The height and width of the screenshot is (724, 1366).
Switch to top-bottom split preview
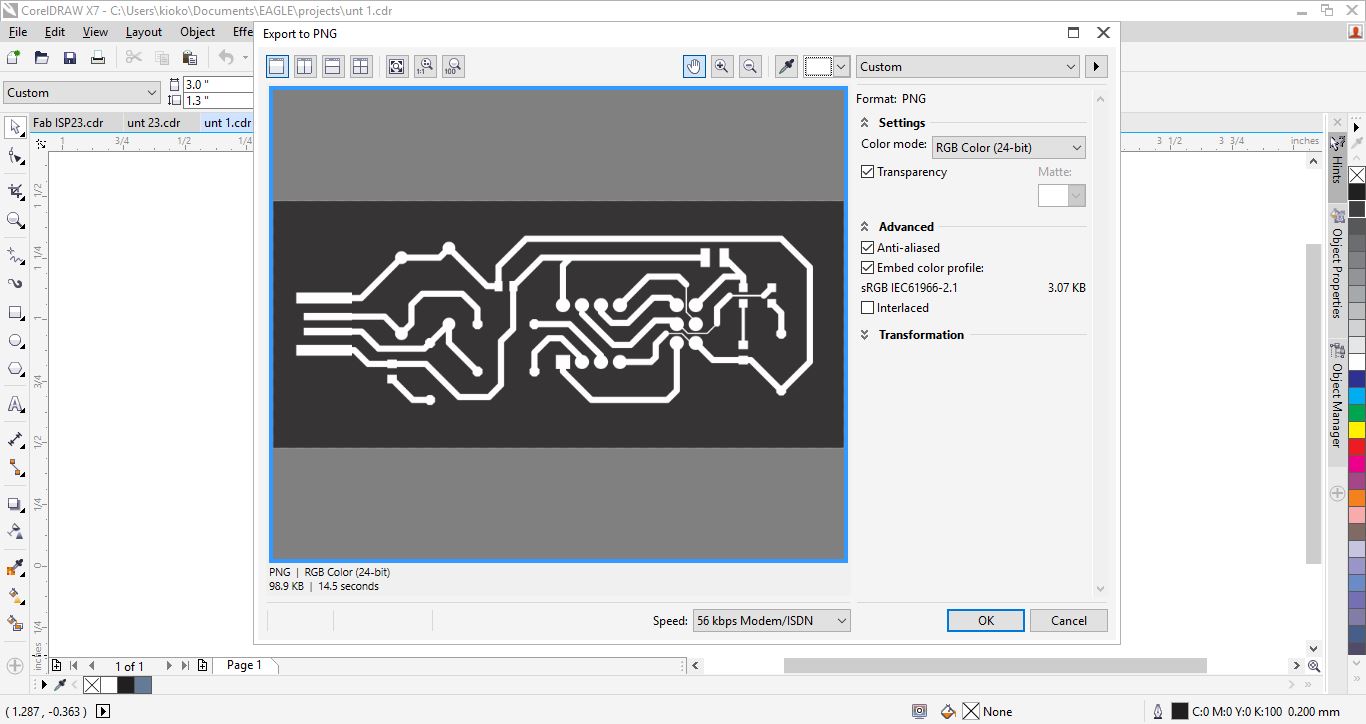(x=333, y=67)
